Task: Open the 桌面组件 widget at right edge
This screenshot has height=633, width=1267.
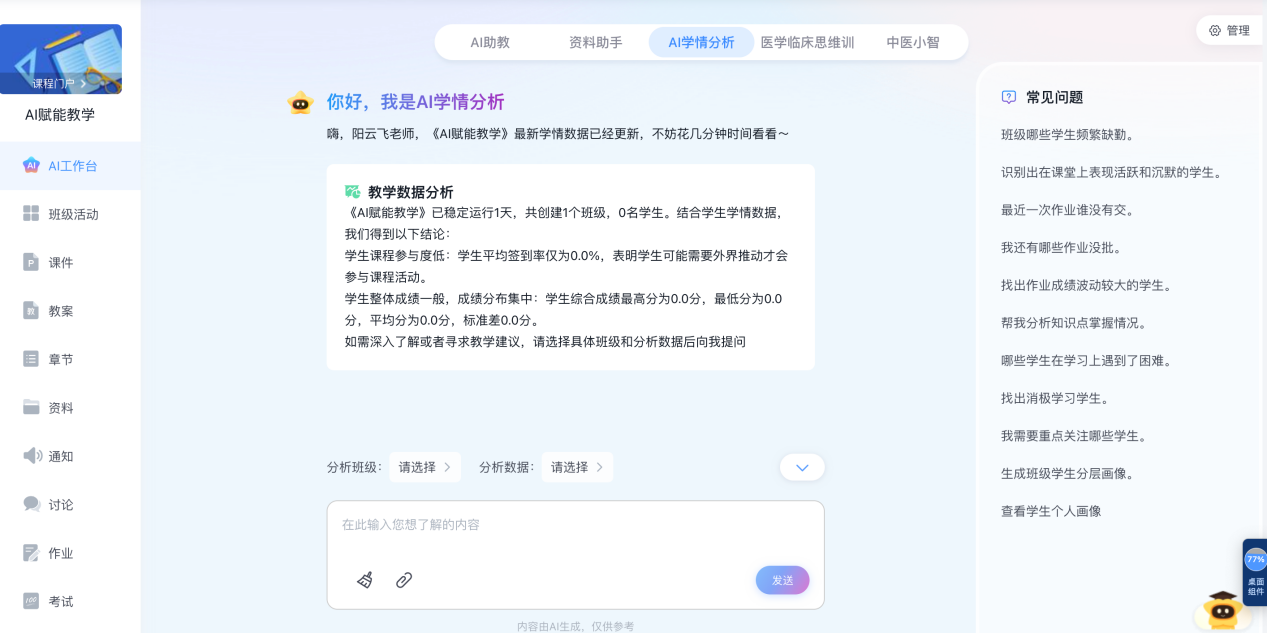Action: coord(1255,572)
